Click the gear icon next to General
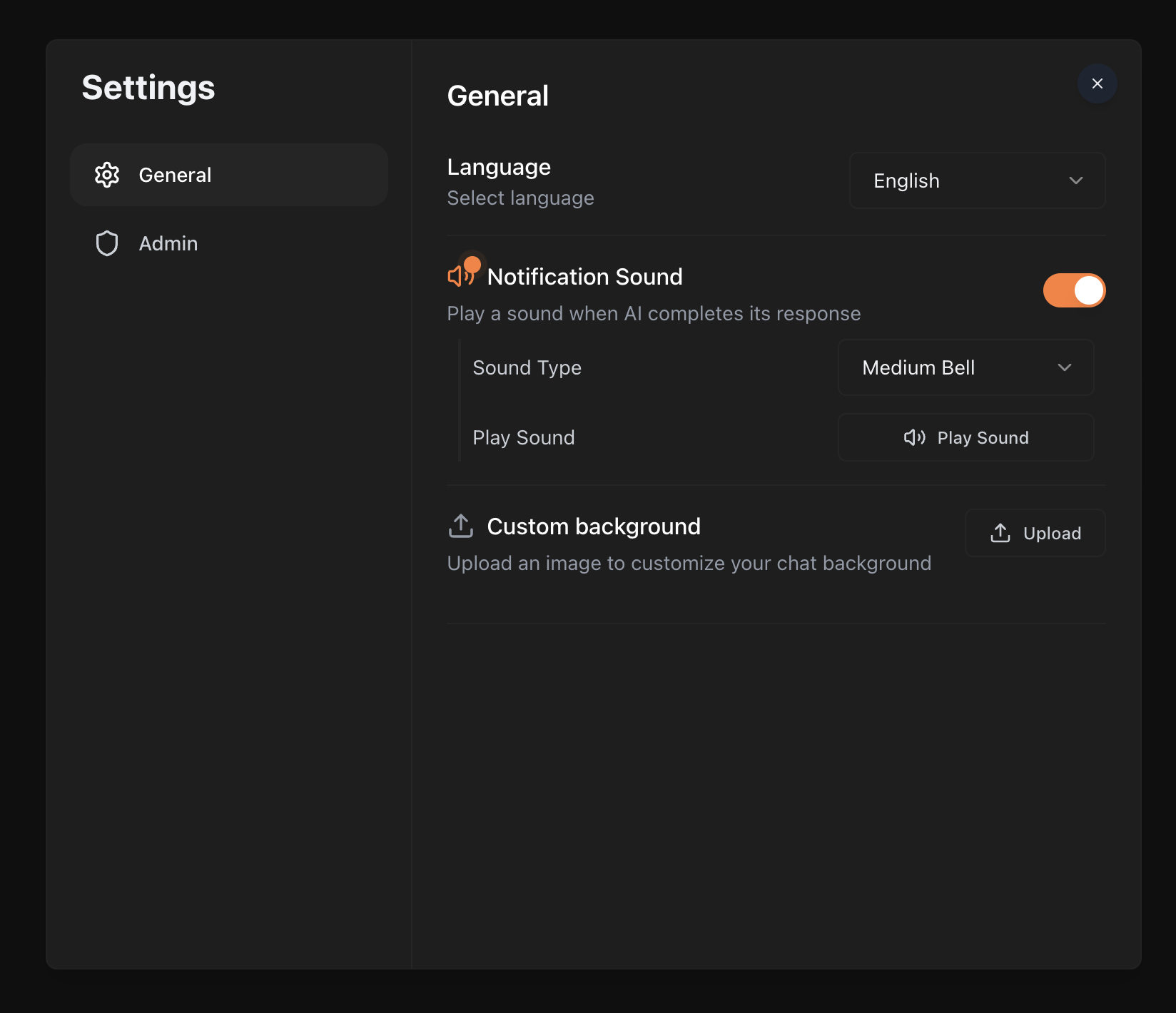Image resolution: width=1176 pixels, height=1013 pixels. tap(107, 175)
